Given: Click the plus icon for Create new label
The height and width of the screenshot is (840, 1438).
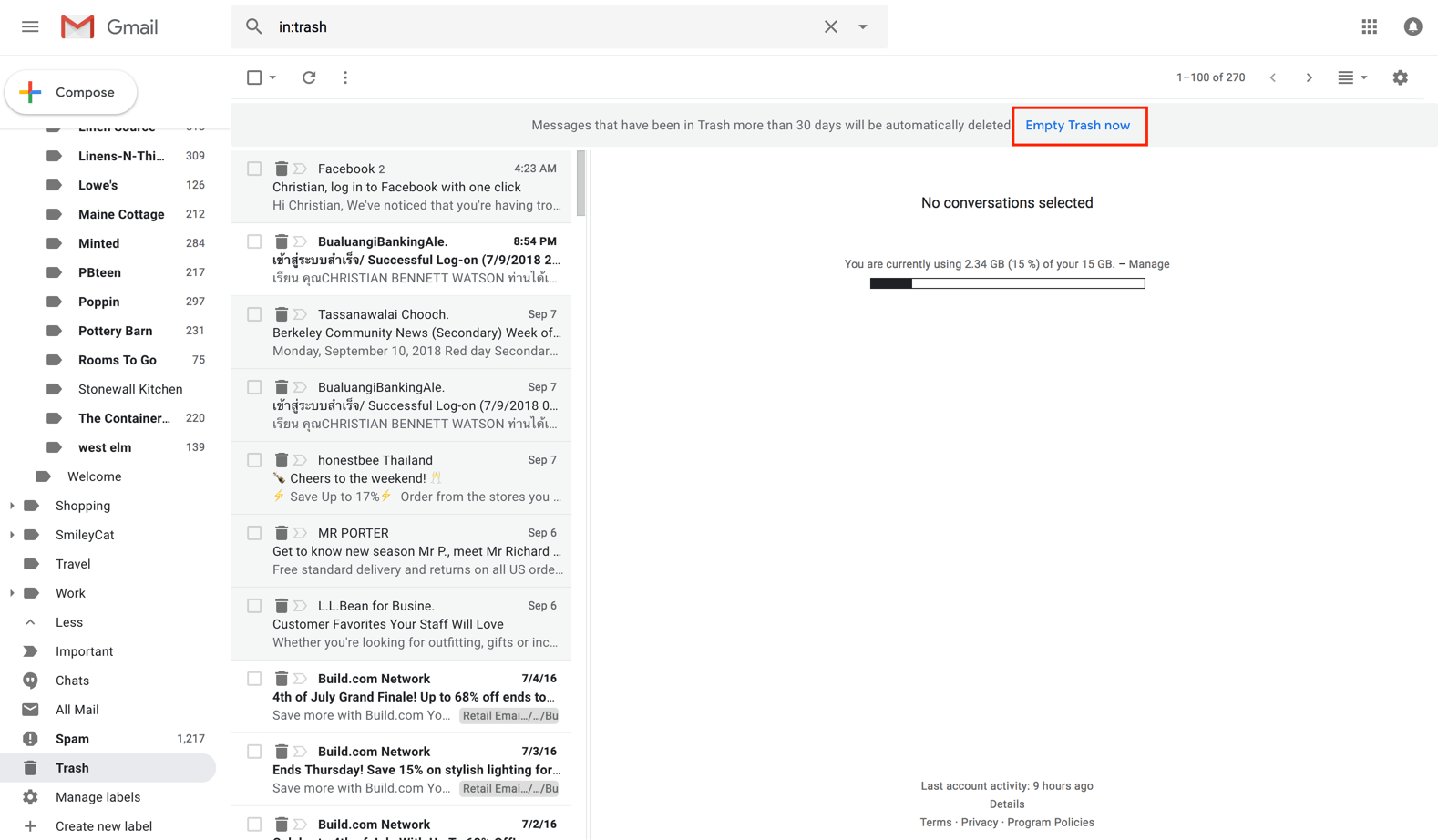Looking at the screenshot, I should pyautogui.click(x=30, y=826).
